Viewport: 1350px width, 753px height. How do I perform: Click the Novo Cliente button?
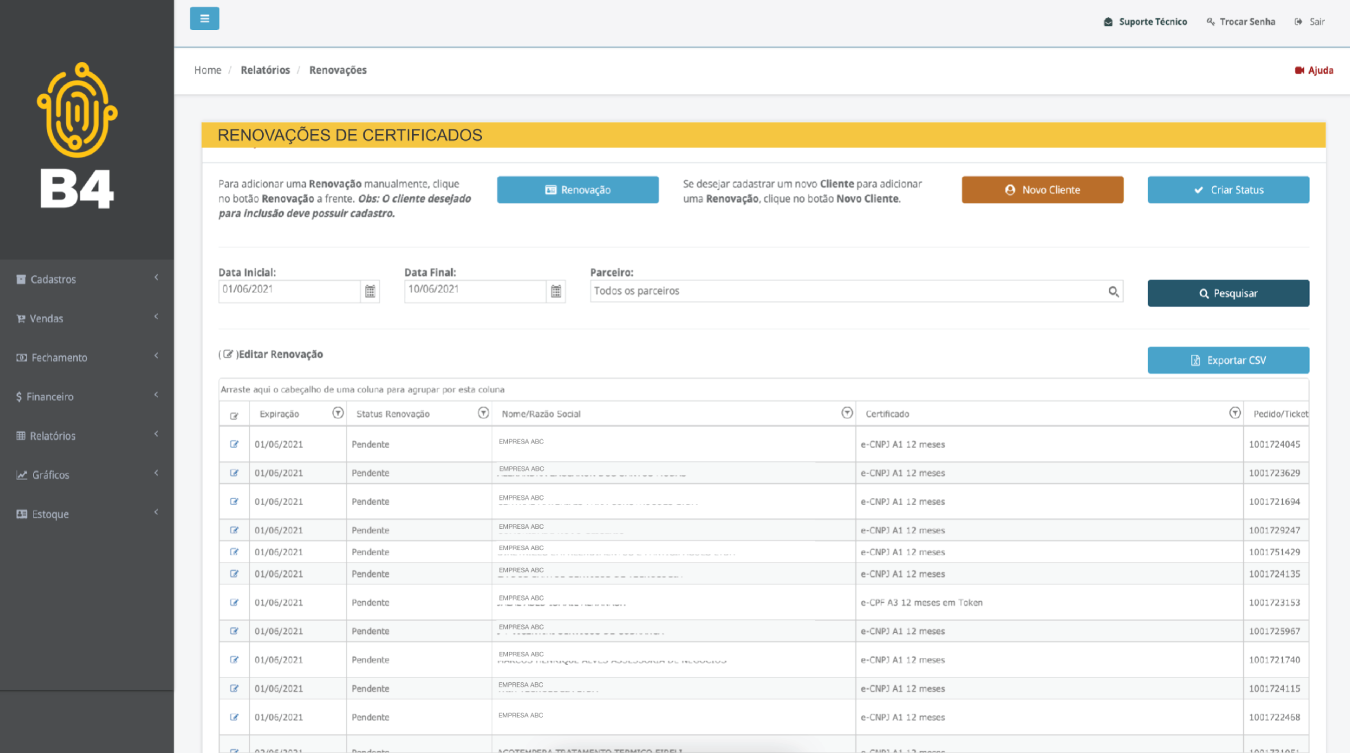pos(1043,190)
